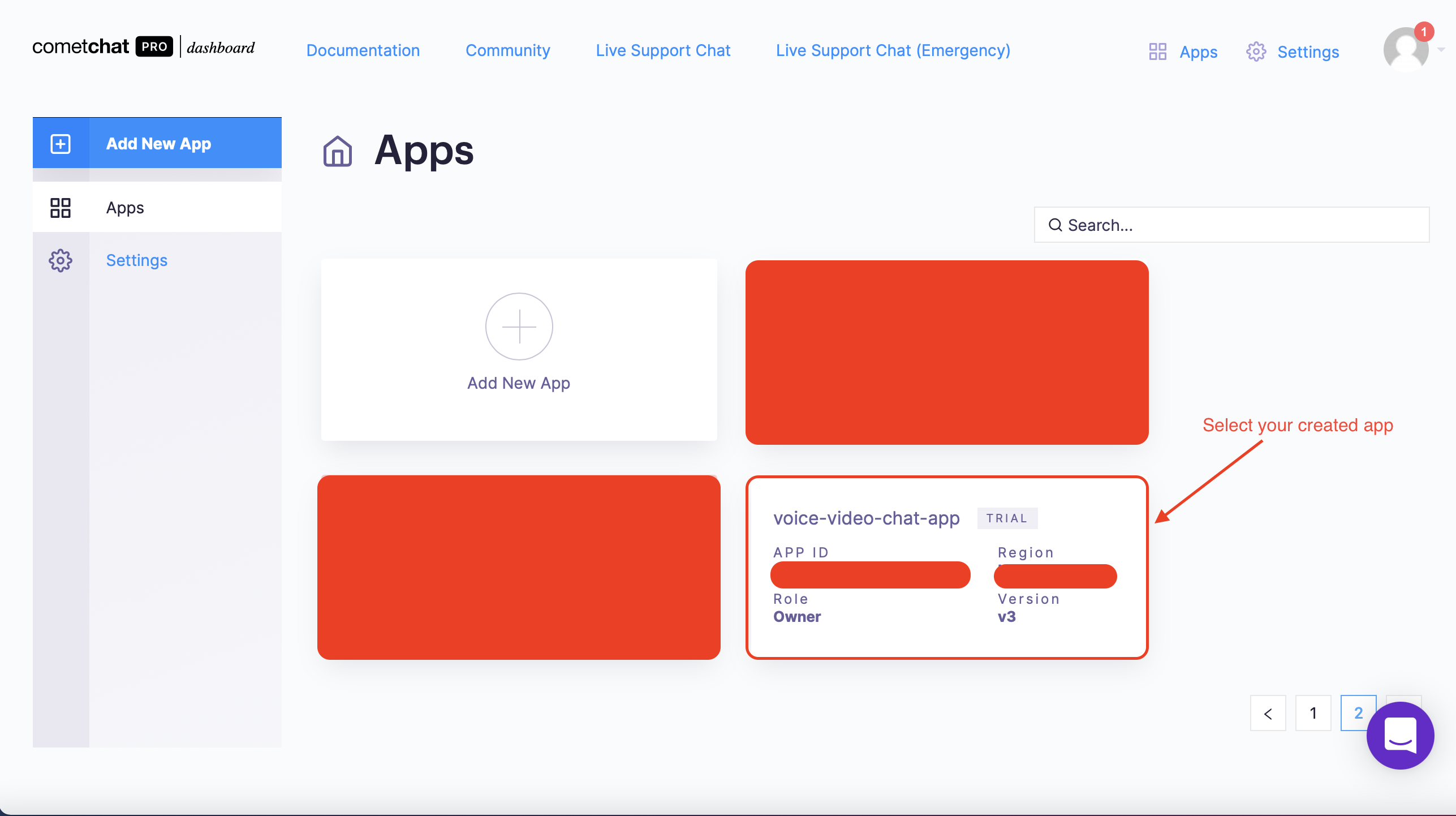Click the Search input field
This screenshot has height=816, width=1456.
[1232, 224]
